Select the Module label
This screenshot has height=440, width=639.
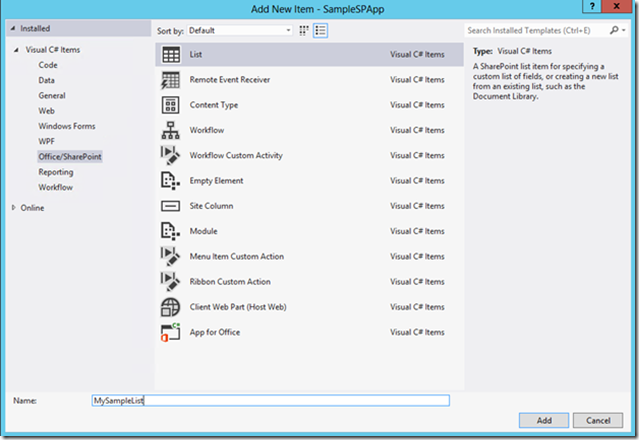[x=203, y=231]
